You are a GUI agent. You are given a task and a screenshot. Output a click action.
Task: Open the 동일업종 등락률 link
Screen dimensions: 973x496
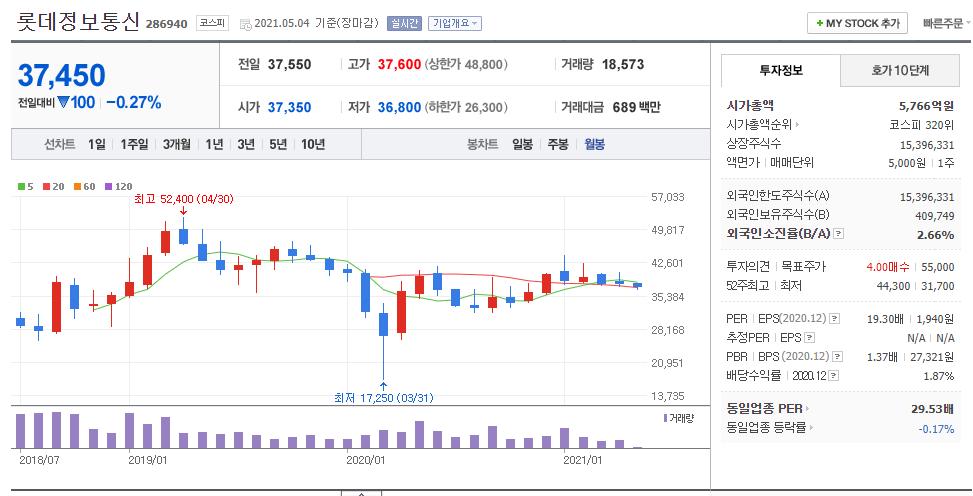[x=769, y=427]
